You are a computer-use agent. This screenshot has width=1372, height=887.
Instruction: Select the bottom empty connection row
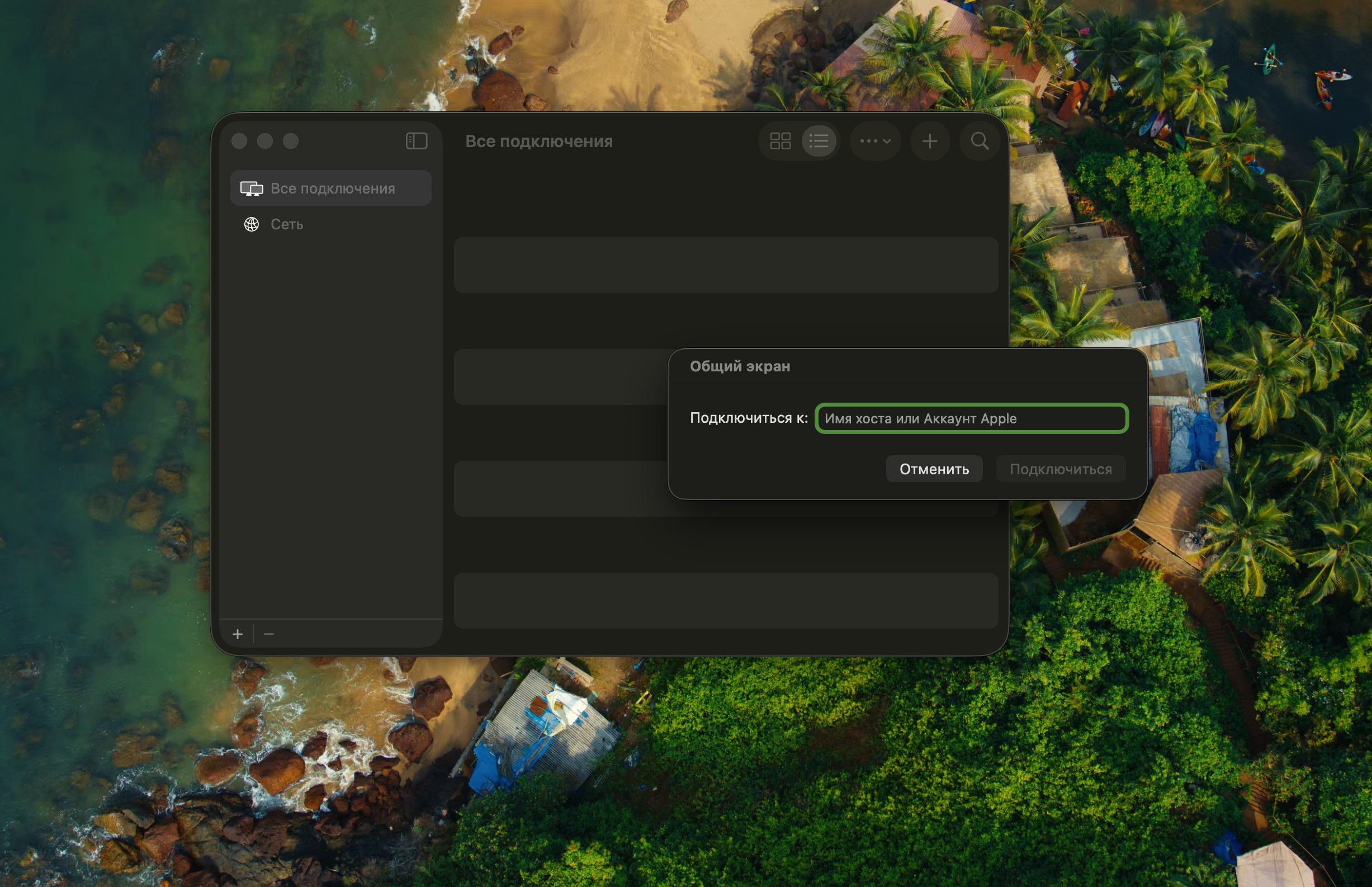(726, 600)
